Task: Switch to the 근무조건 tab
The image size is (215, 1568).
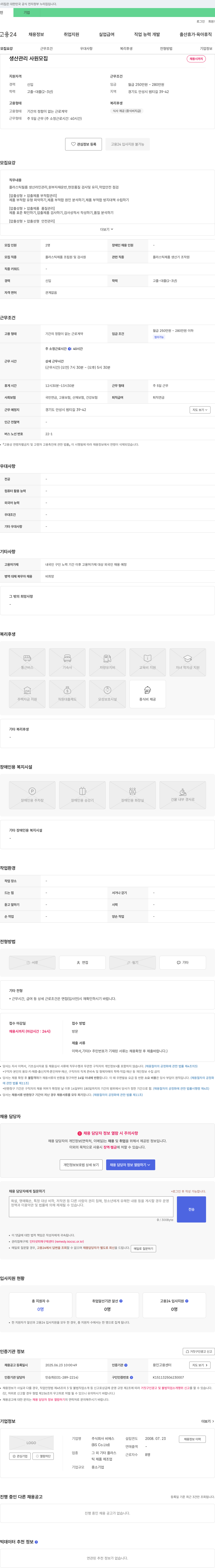Action: [46, 49]
